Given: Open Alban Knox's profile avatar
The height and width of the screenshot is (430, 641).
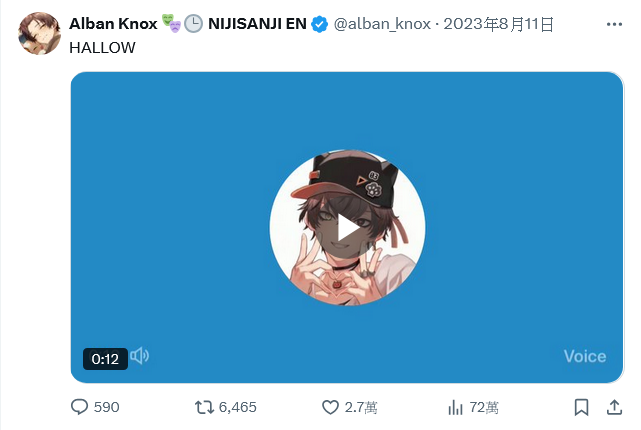Looking at the screenshot, I should pyautogui.click(x=39, y=34).
